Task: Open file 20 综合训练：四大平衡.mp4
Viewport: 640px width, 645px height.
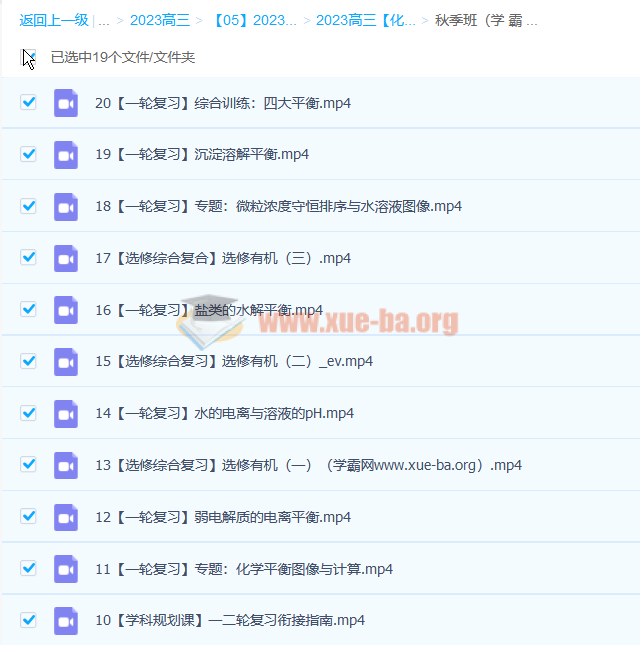Action: tap(222, 103)
